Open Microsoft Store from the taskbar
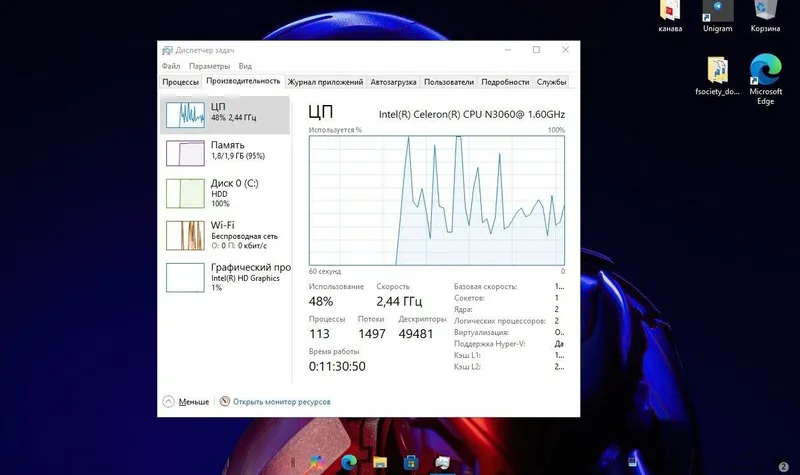 coord(411,462)
